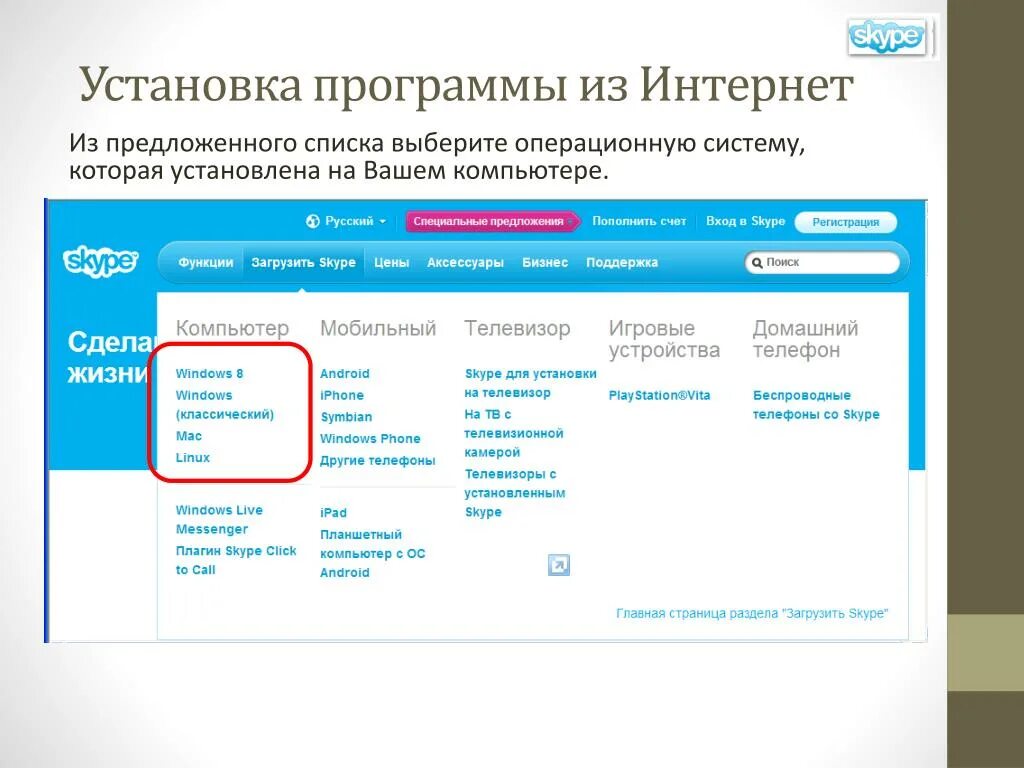Click the Домашний телефон column heading
Screen dimensions: 1024x768
click(805, 339)
